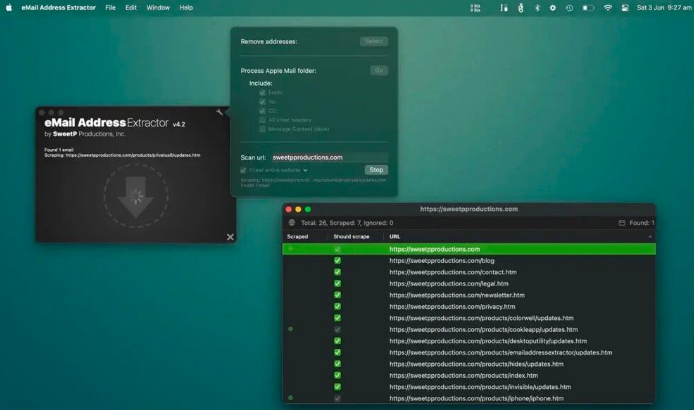Open the Time Machine menu bar icon
Viewport: 694px width, 410px height.
pyautogui.click(x=569, y=8)
